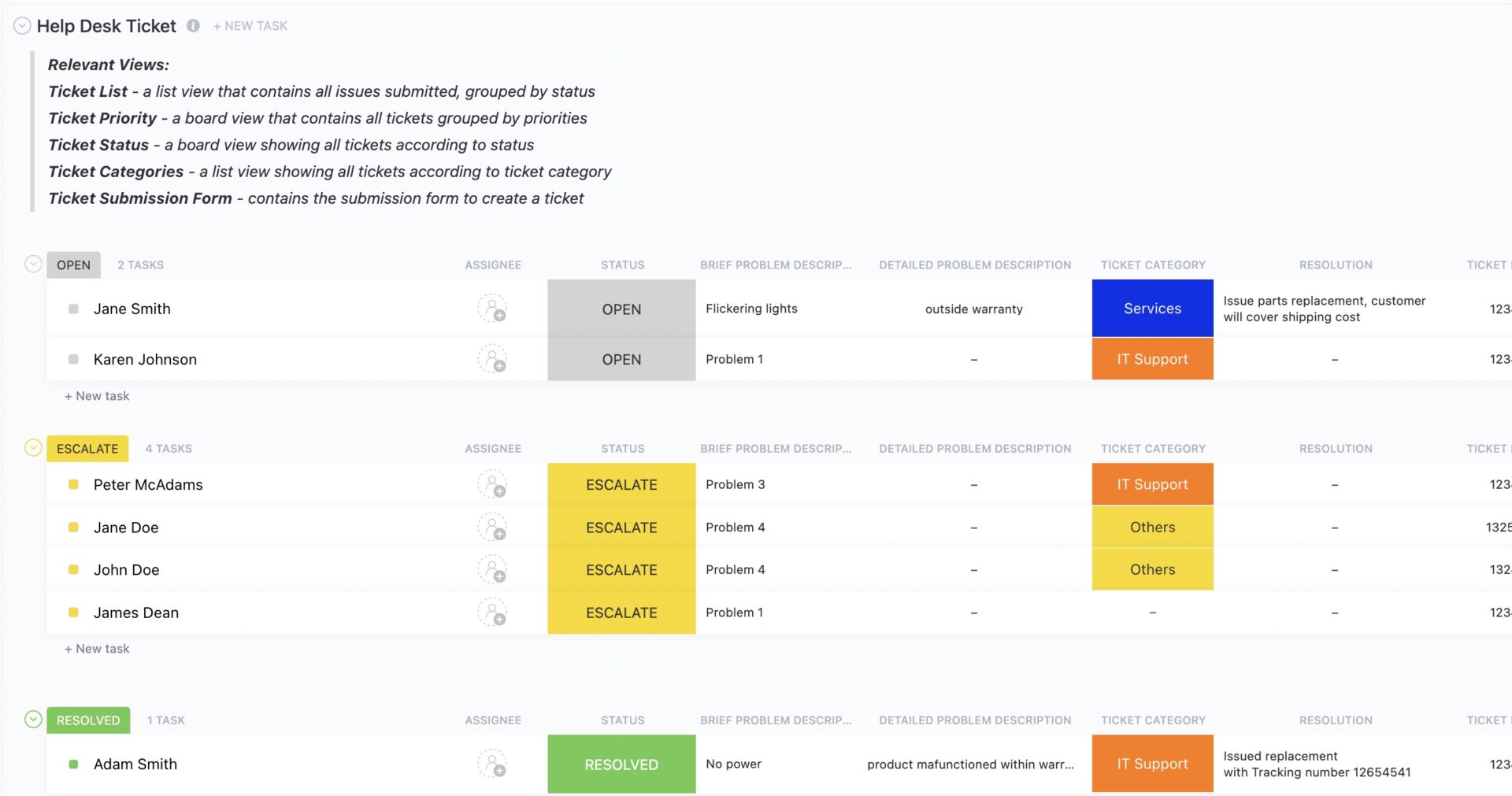Screen dimensions: 1512x796
Task: Click the info icon beside Help Desk Ticket
Action: pos(193,26)
